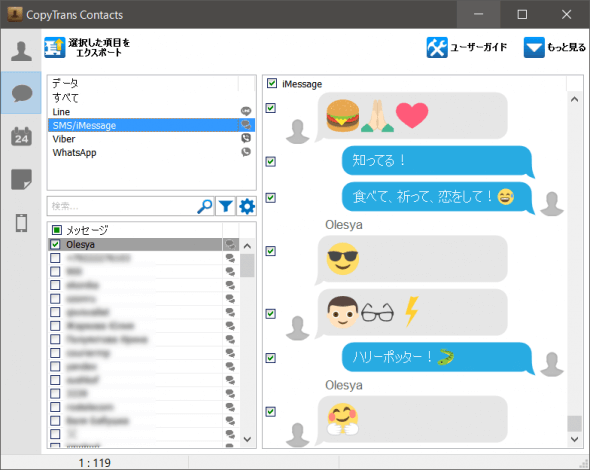Click the SMS/iMessage bubbles icon
Screen dimensions: 590x470
pos(246,125)
